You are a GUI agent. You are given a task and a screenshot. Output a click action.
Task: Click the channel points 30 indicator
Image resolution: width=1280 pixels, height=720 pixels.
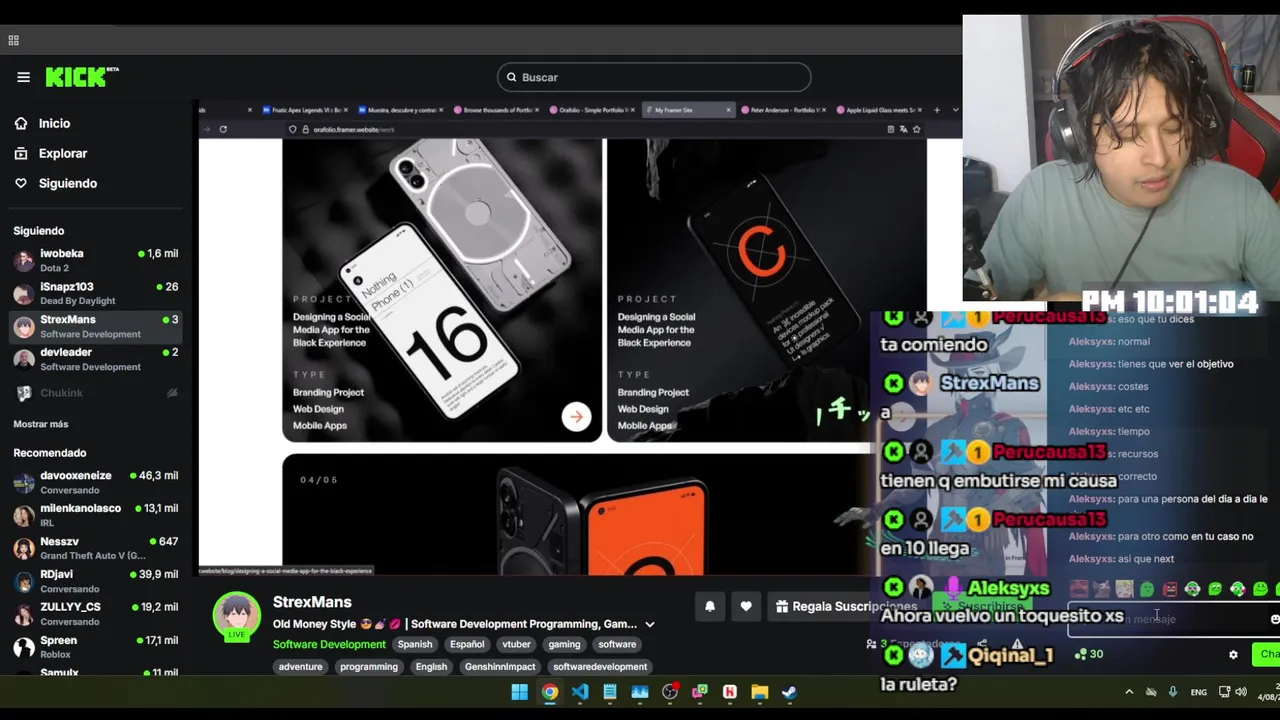tap(1088, 654)
